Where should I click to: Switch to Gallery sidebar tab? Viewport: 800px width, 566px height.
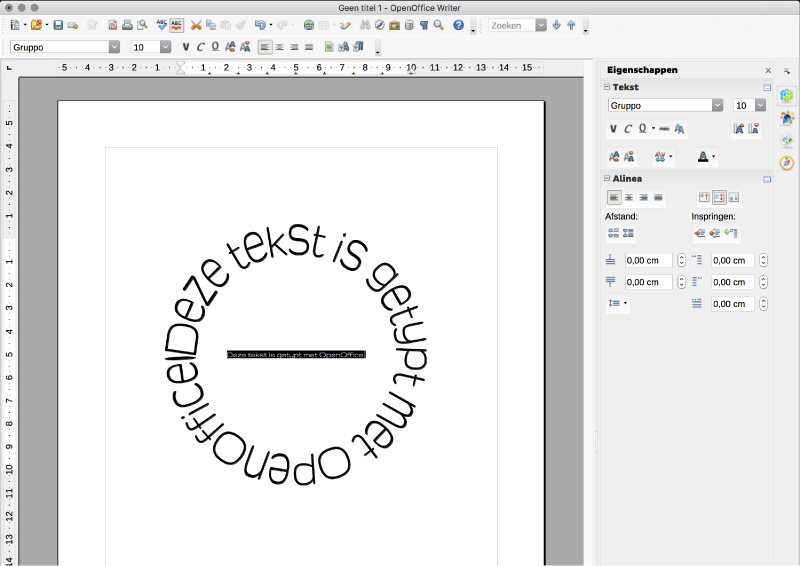click(x=787, y=140)
